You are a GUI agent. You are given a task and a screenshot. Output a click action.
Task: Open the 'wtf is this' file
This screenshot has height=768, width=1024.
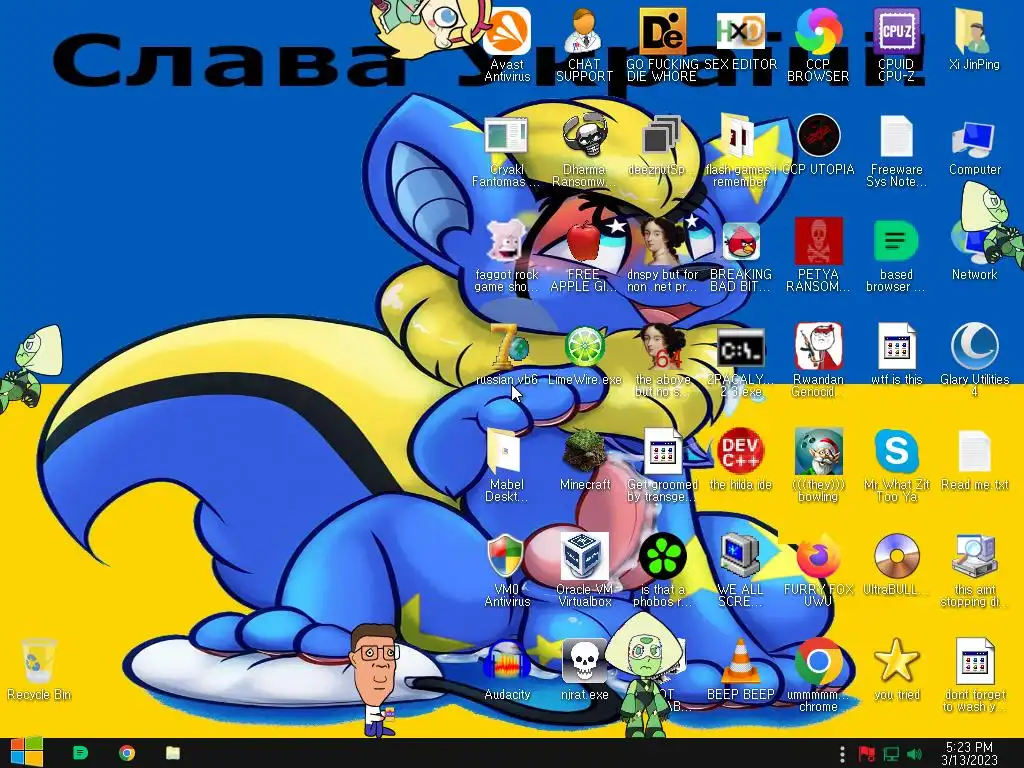tap(896, 355)
